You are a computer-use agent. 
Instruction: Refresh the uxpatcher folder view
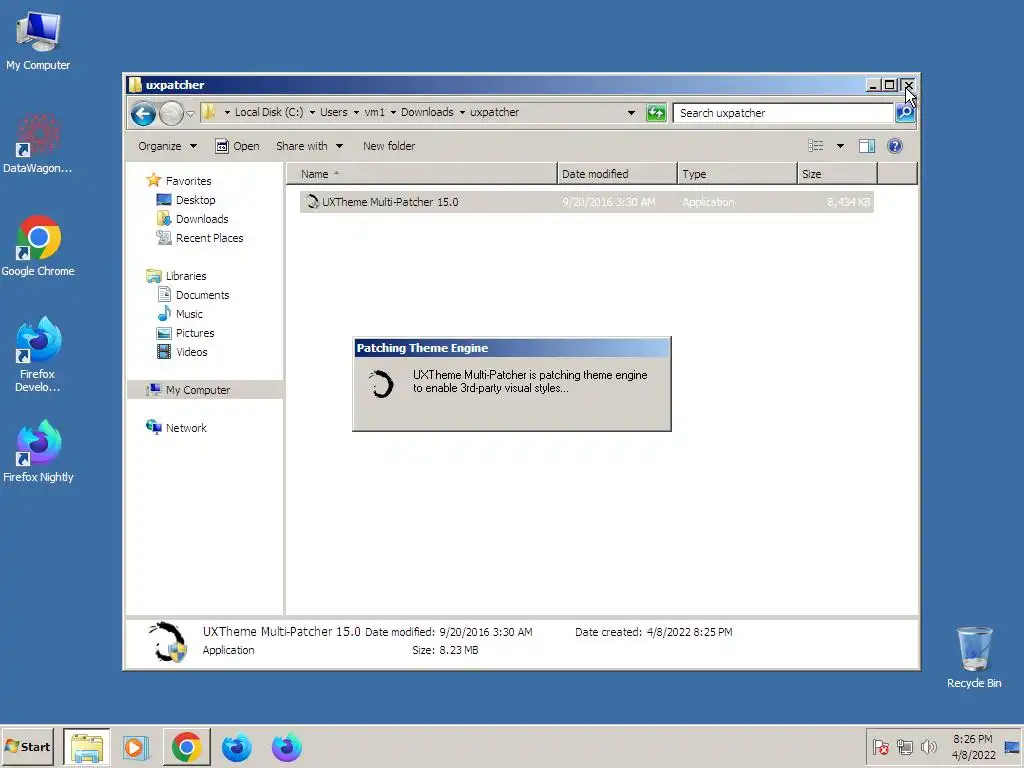(656, 113)
